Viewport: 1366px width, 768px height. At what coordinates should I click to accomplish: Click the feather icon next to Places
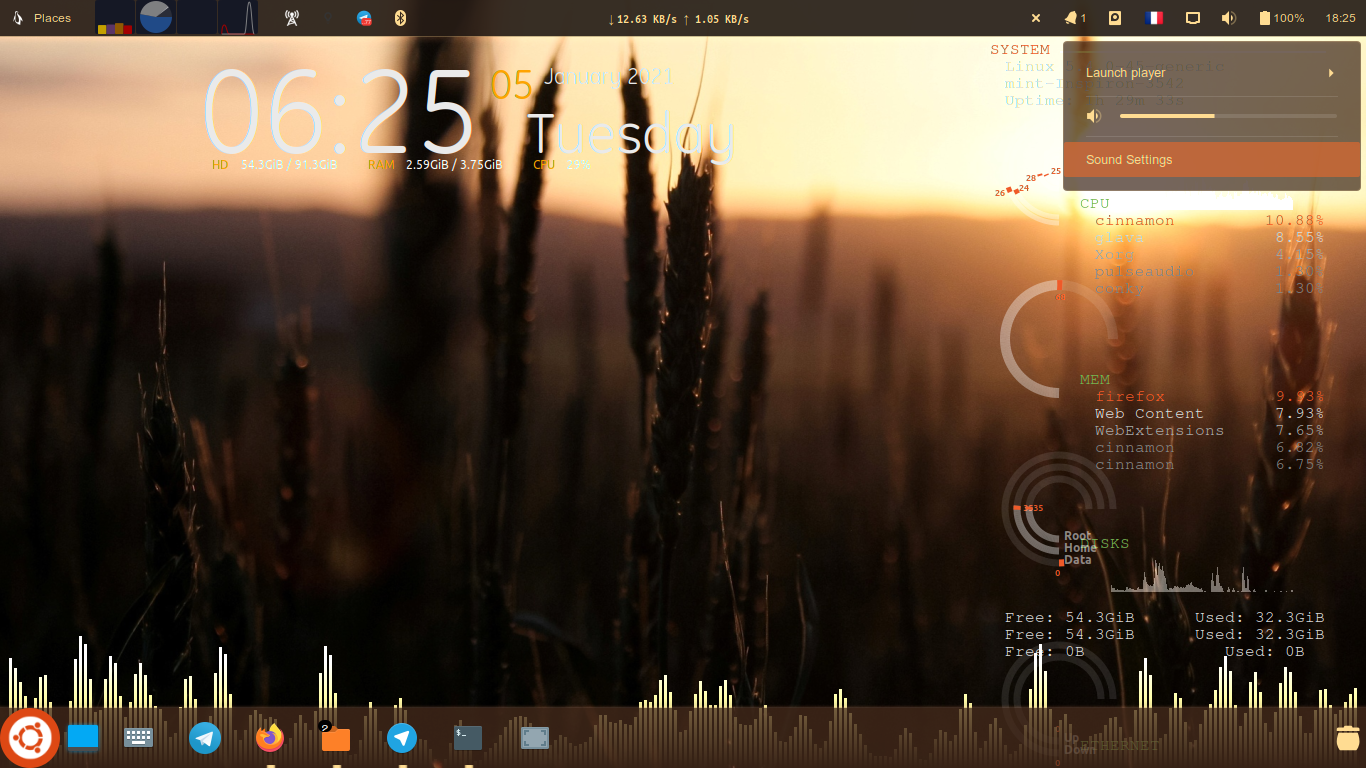16,18
